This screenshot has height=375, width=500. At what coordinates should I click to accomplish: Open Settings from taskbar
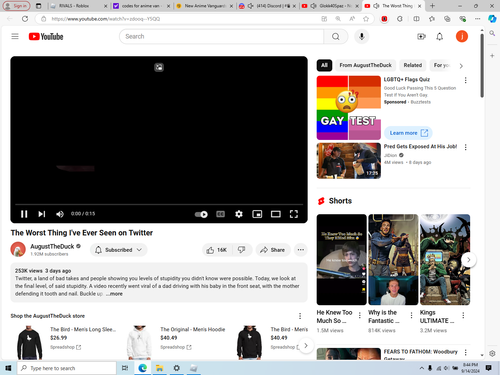click(176, 368)
